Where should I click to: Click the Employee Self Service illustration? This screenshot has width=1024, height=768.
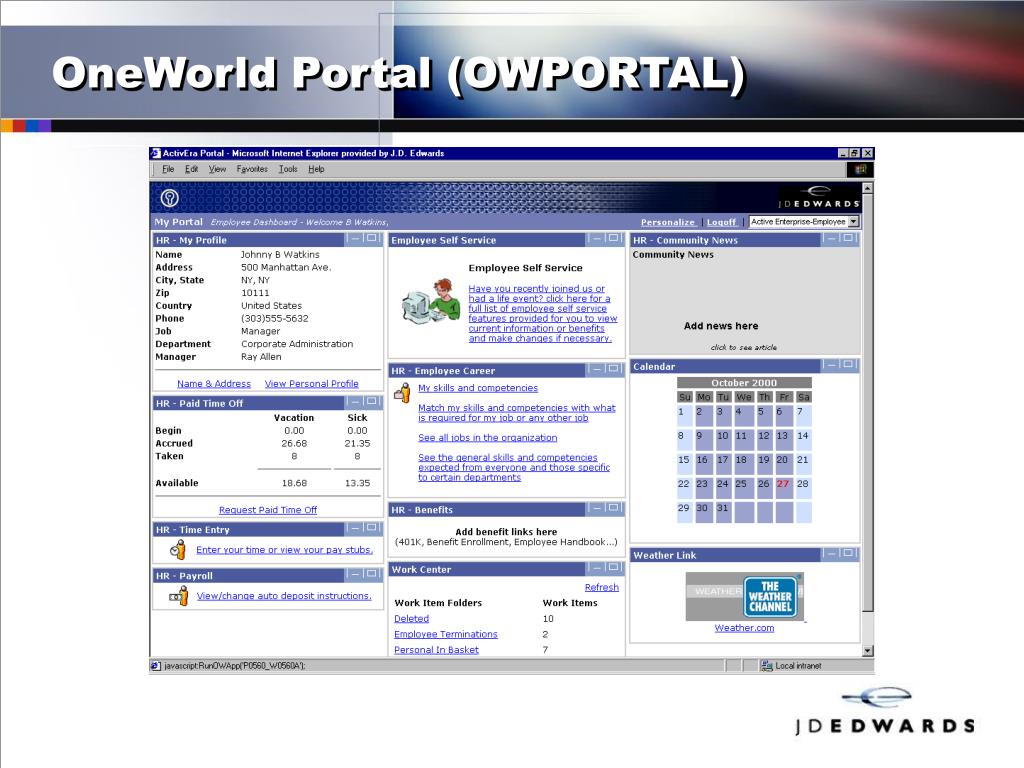click(x=431, y=300)
